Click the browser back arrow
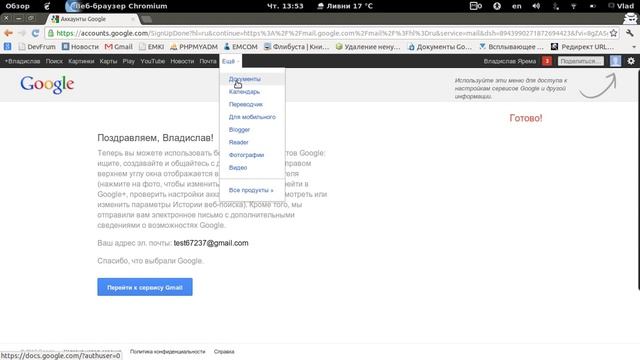 8,33
